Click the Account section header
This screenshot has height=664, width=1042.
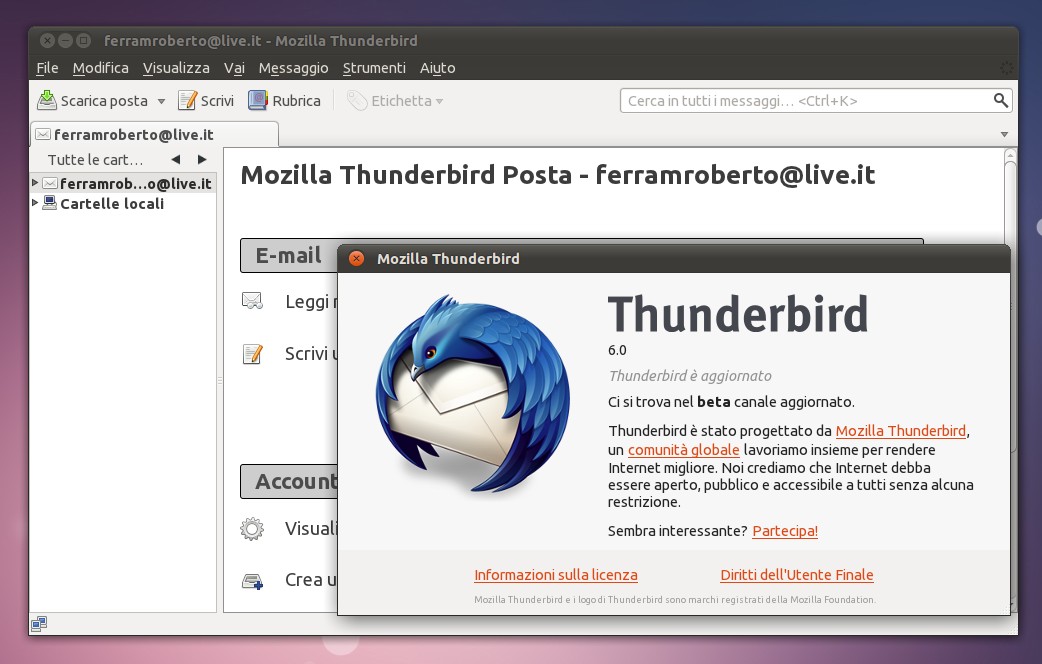point(289,481)
